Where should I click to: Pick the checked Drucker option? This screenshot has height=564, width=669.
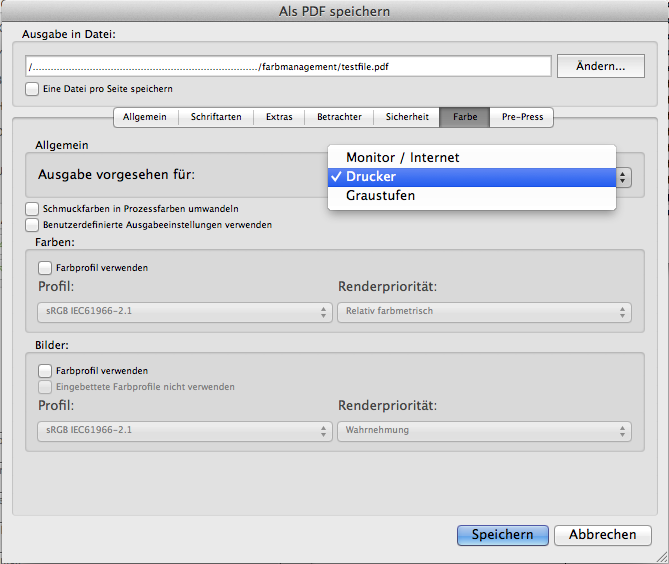tap(371, 177)
